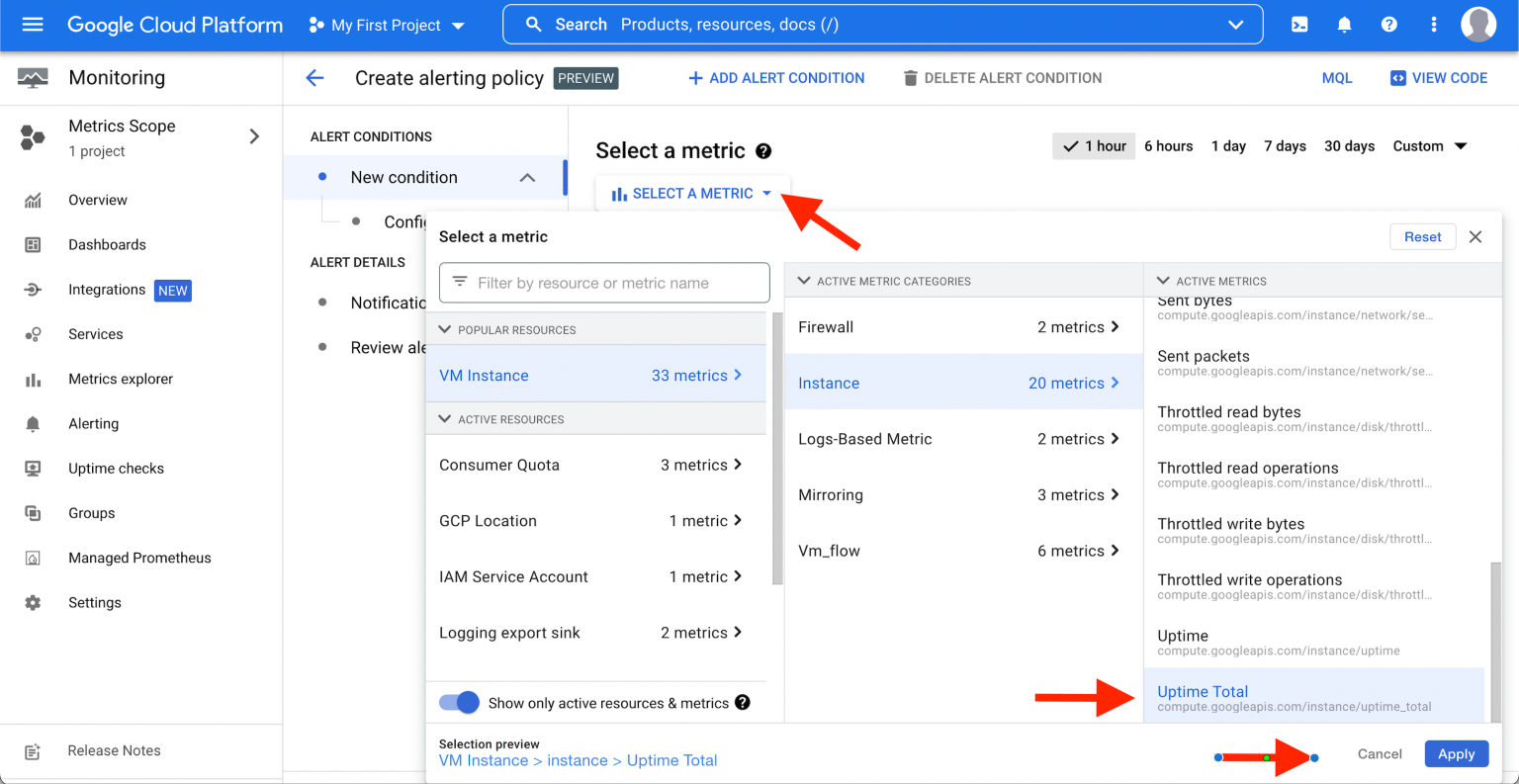The width and height of the screenshot is (1519, 784).
Task: Choose the Firewall metric category
Action: coord(963,327)
